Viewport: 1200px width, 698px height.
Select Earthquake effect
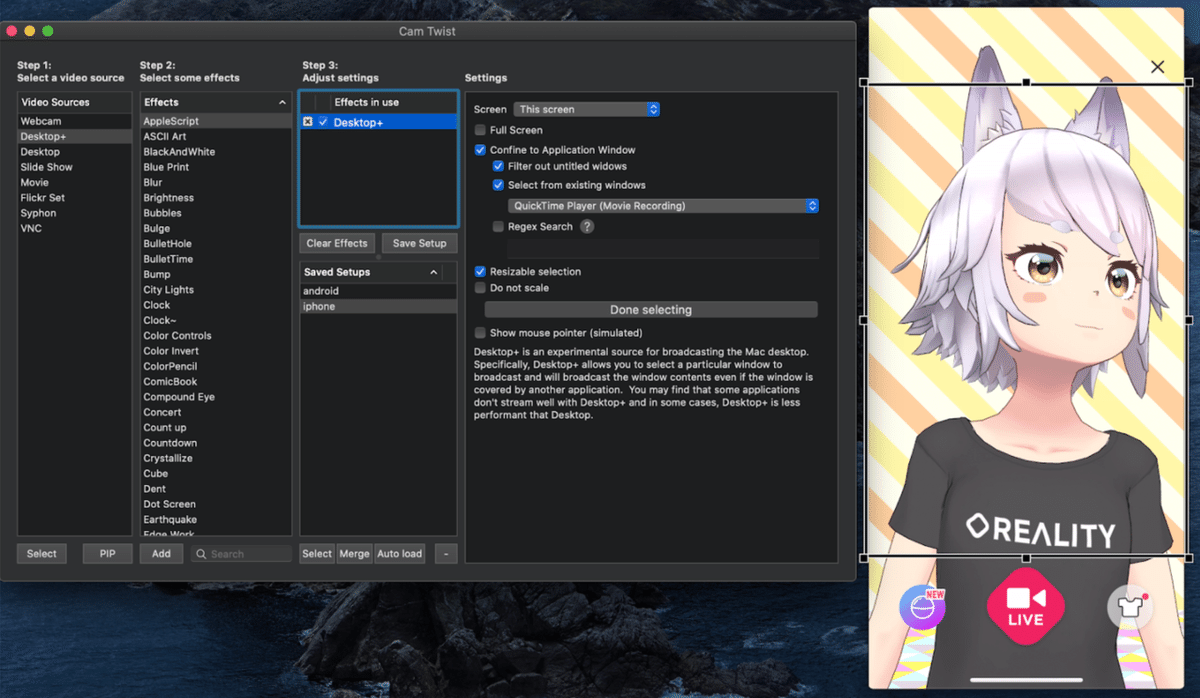pyautogui.click(x=215, y=520)
